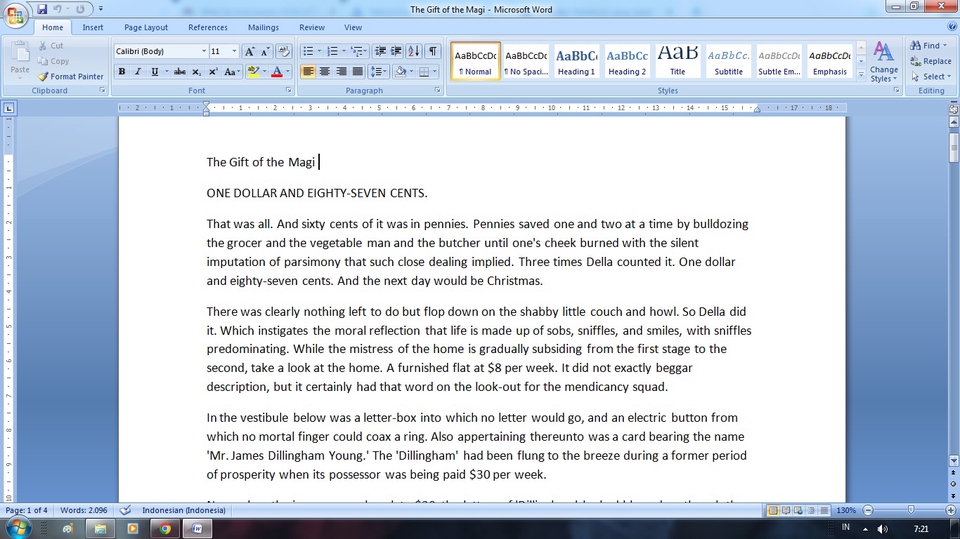Apply the Heading 1 style

[576, 61]
